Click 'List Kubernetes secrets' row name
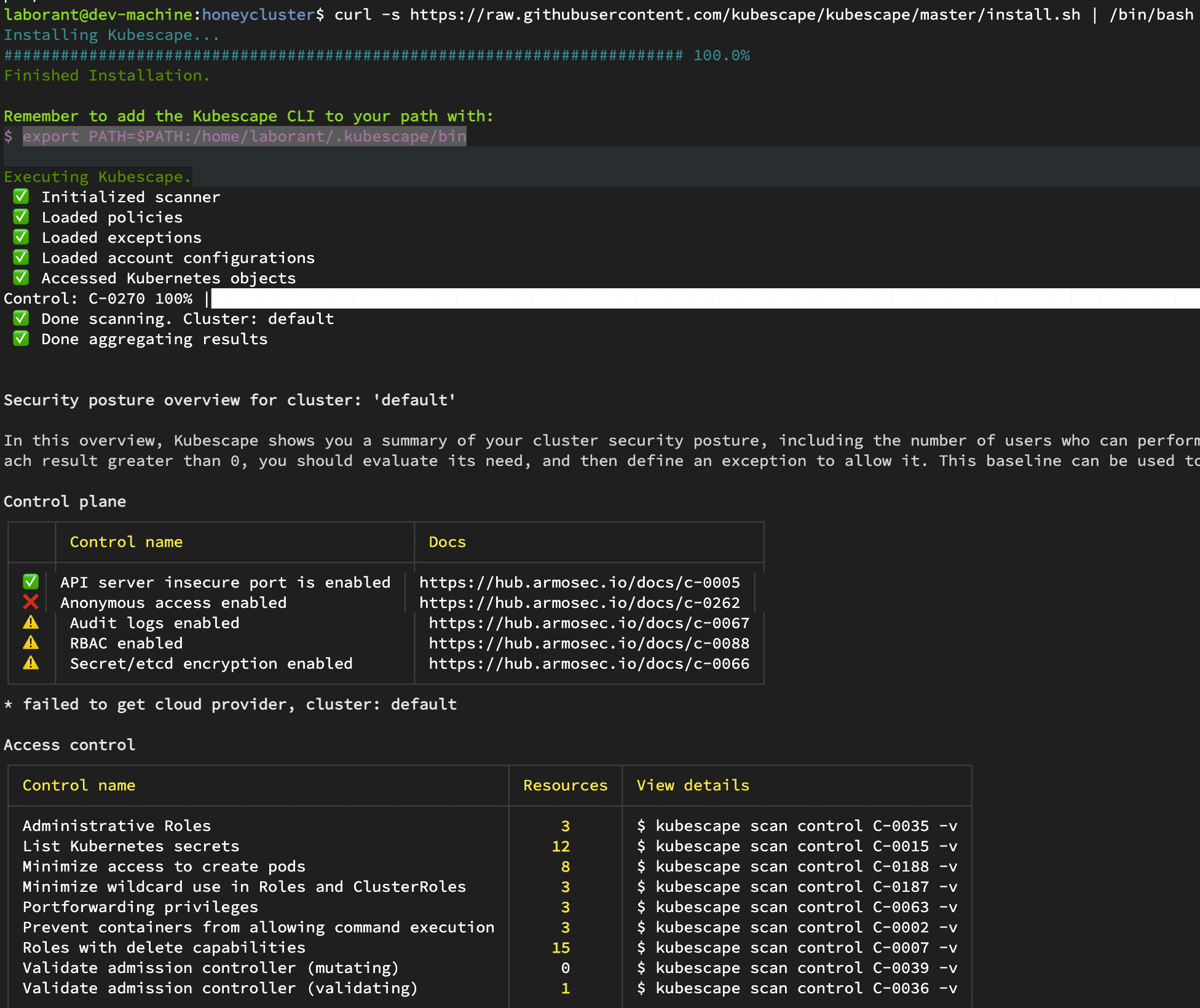The height and width of the screenshot is (1008, 1200). 131,846
